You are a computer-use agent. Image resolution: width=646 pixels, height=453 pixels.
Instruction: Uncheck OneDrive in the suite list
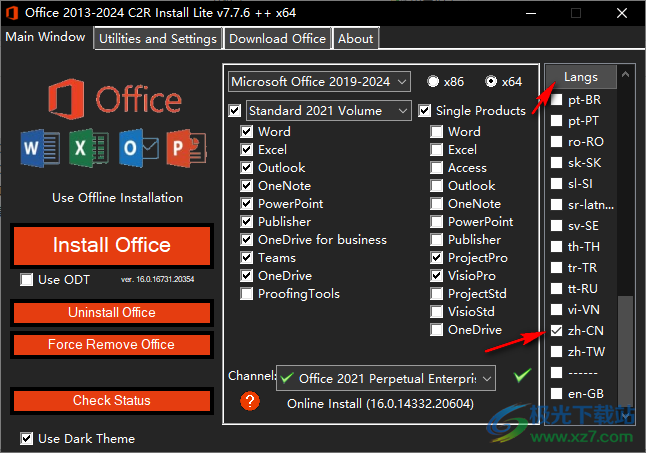(x=247, y=276)
